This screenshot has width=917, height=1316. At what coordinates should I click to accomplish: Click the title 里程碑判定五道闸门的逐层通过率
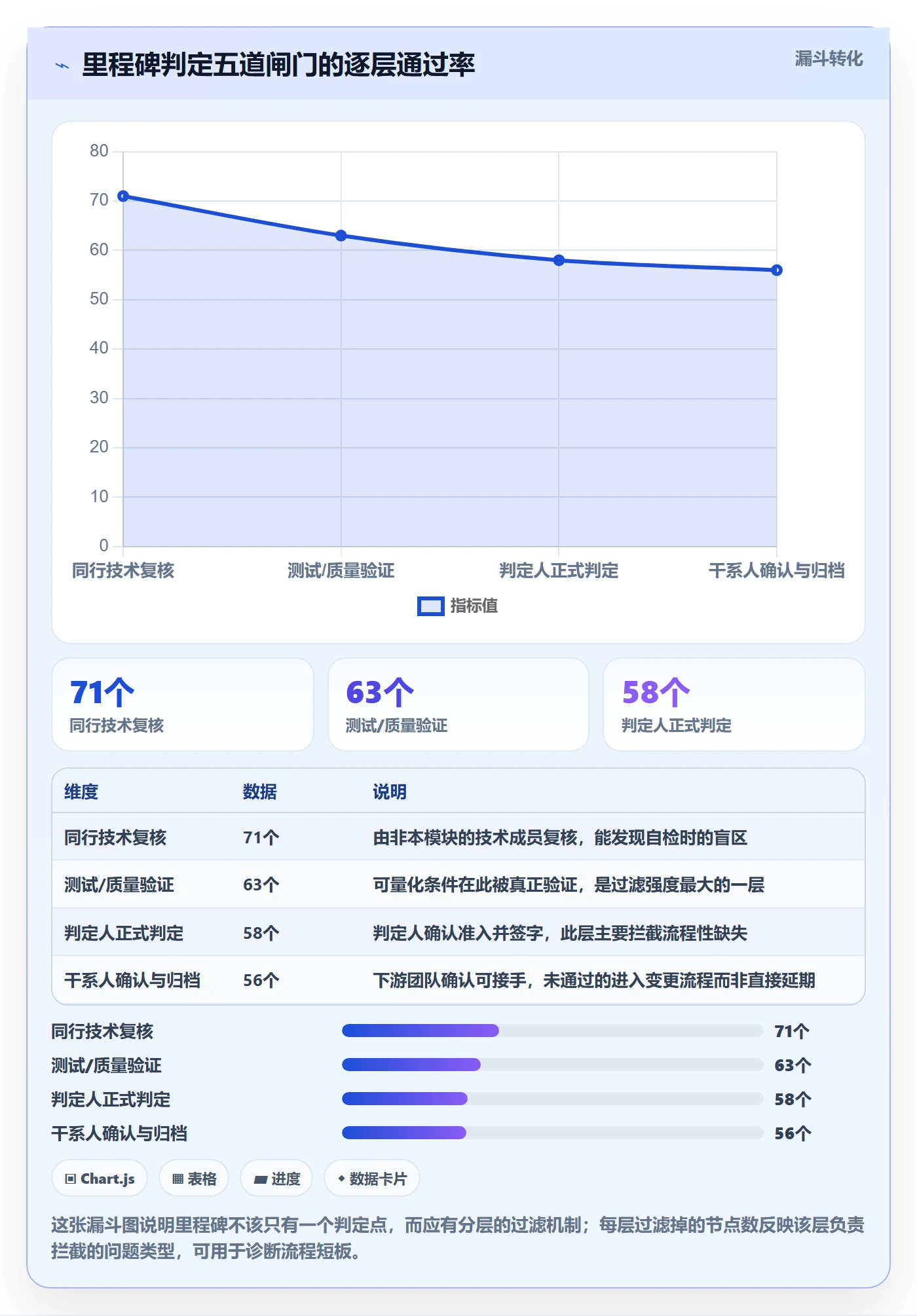pos(278,65)
